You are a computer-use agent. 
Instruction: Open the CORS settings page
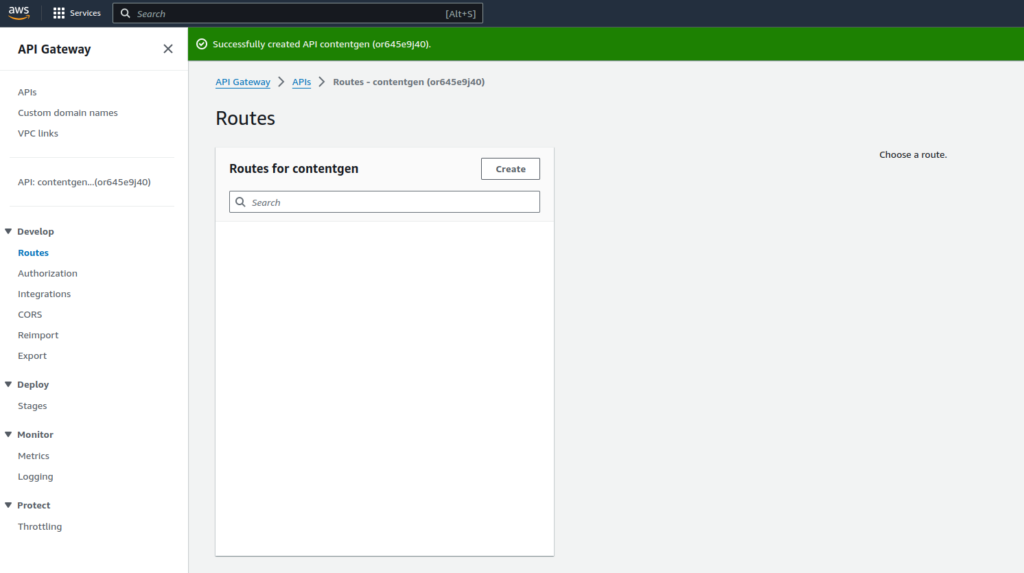(x=30, y=314)
